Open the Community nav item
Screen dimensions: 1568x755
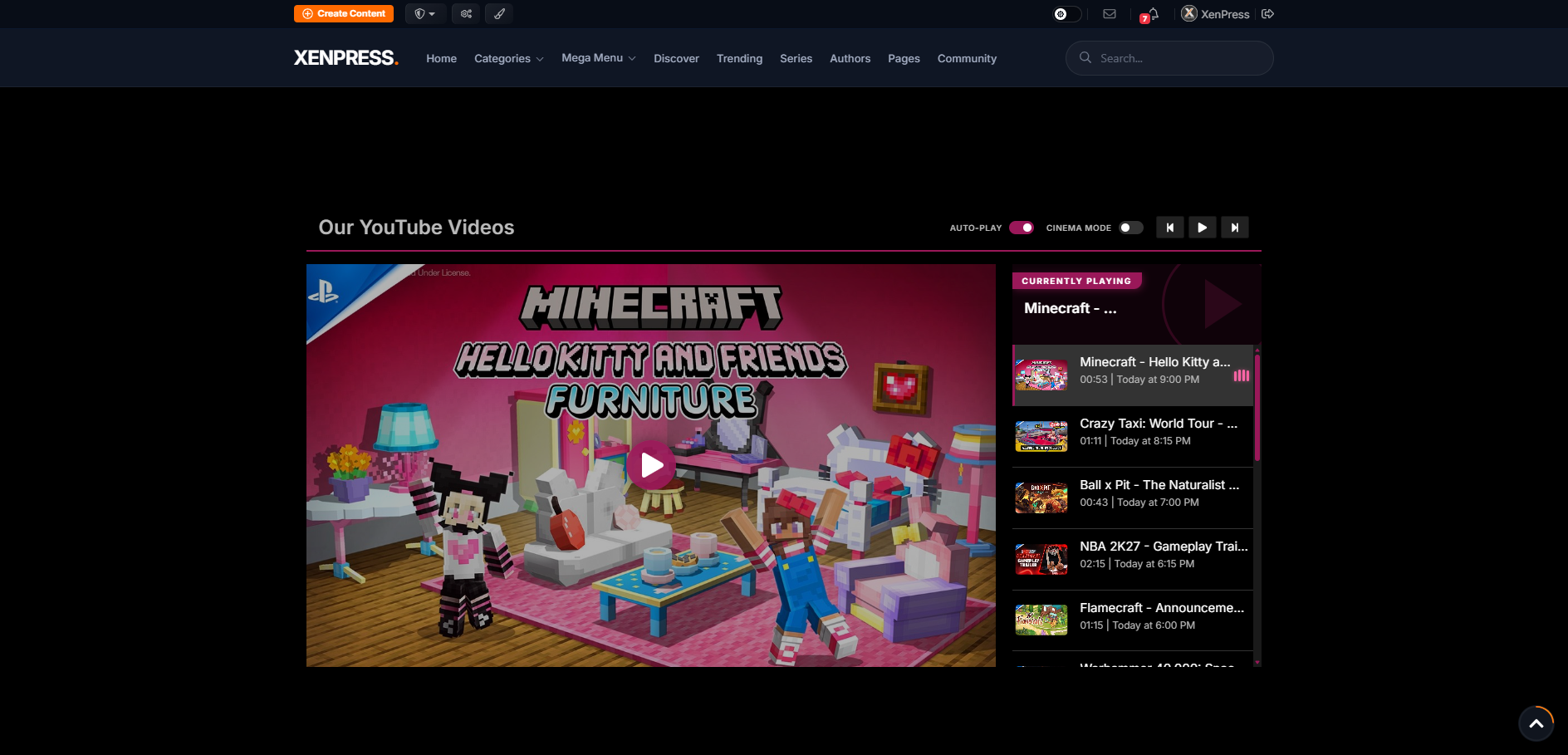pos(967,58)
